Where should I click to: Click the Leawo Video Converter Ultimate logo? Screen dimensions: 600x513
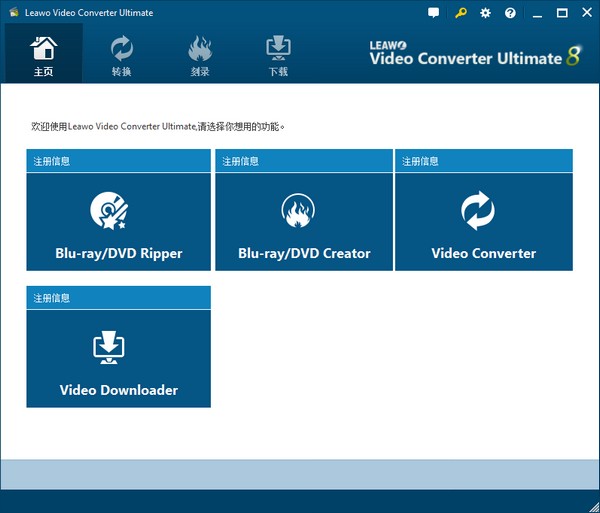(475, 54)
